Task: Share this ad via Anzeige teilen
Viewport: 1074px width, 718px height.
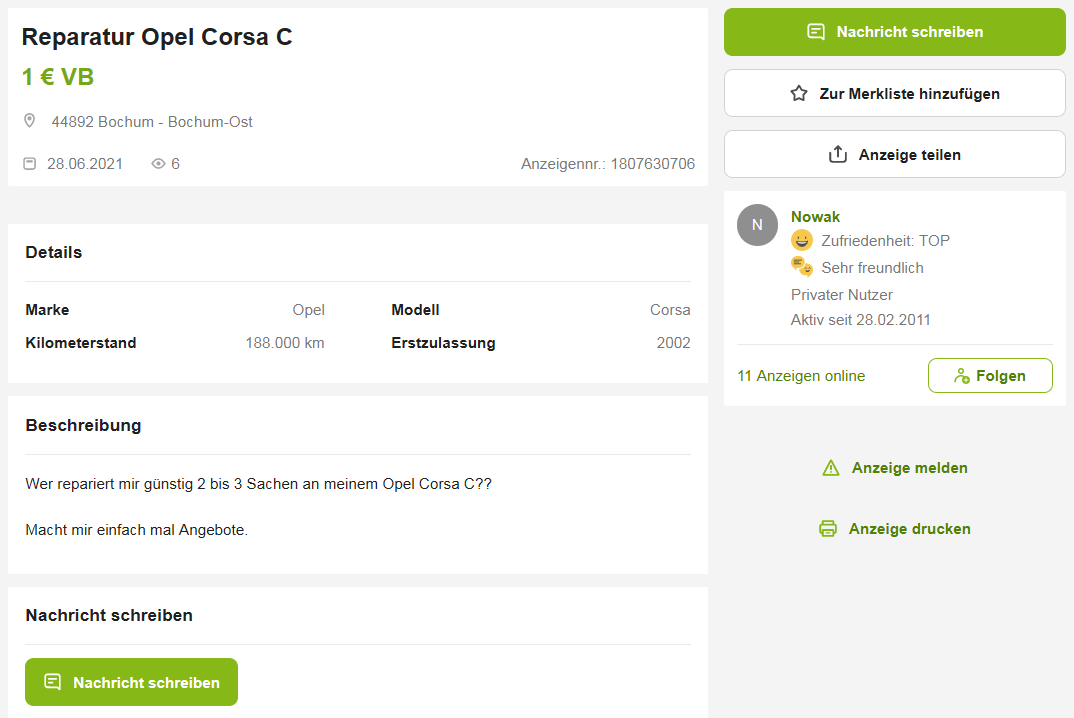Action: click(x=894, y=155)
